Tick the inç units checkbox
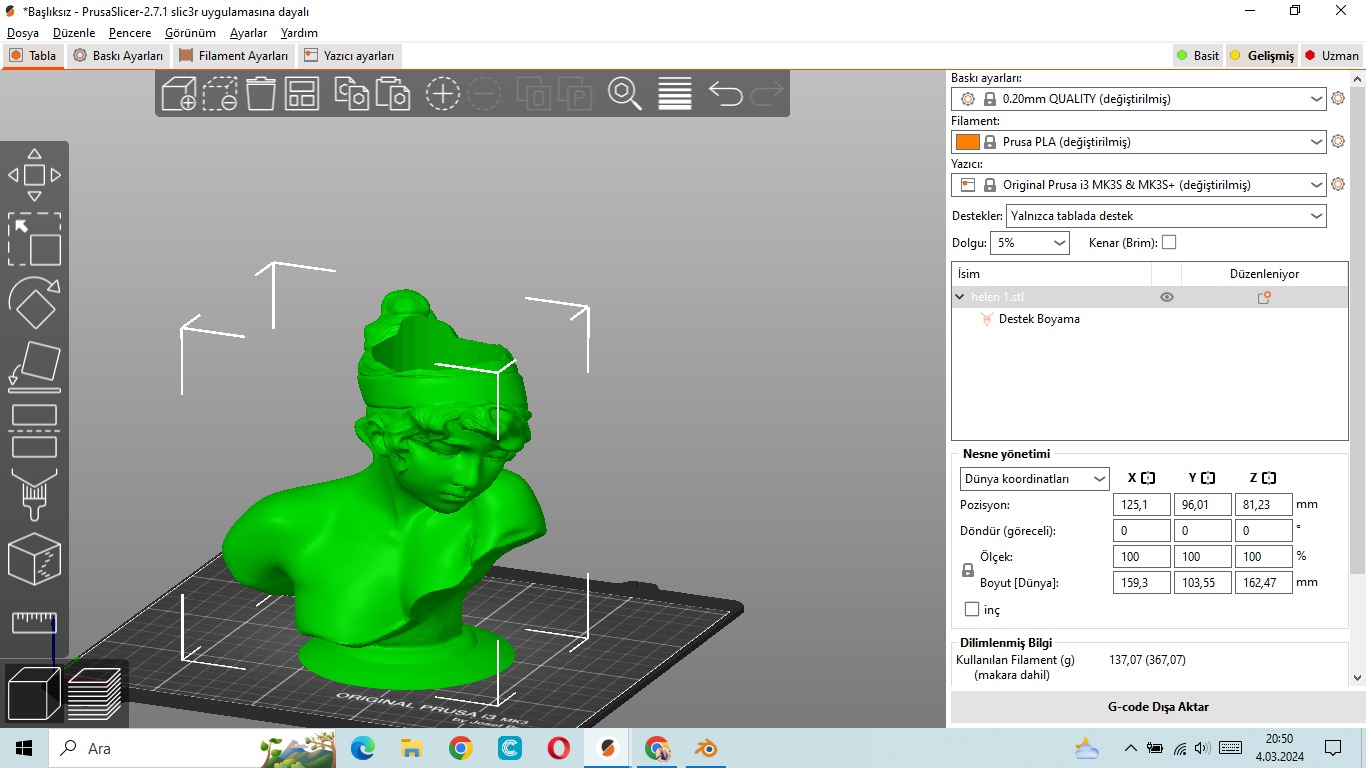The height and width of the screenshot is (768, 1366). (972, 609)
